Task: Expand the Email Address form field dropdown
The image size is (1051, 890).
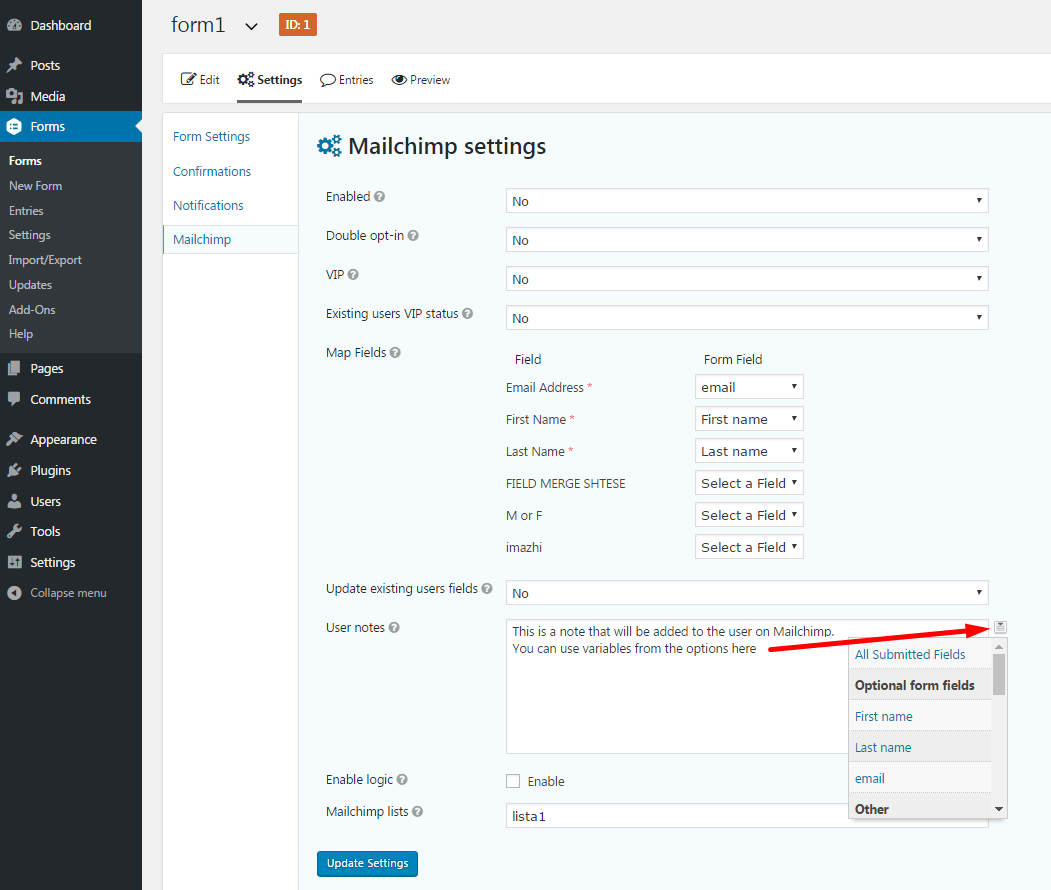Action: coord(748,387)
